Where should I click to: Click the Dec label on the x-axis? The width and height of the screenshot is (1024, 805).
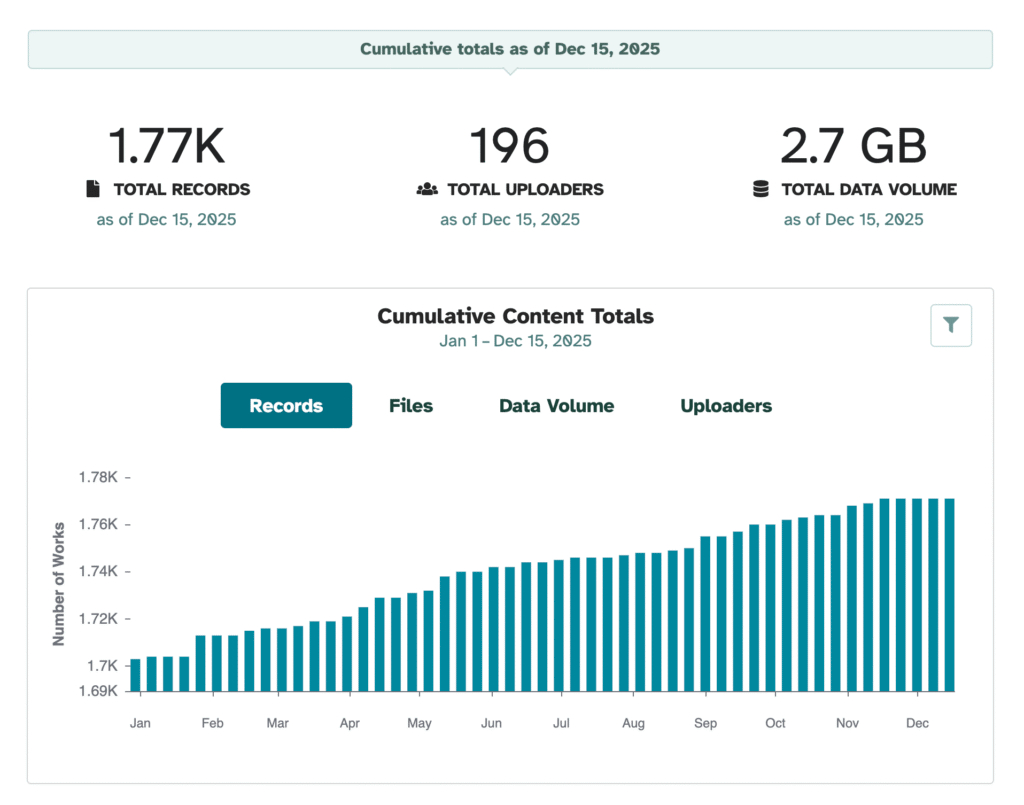coord(917,723)
